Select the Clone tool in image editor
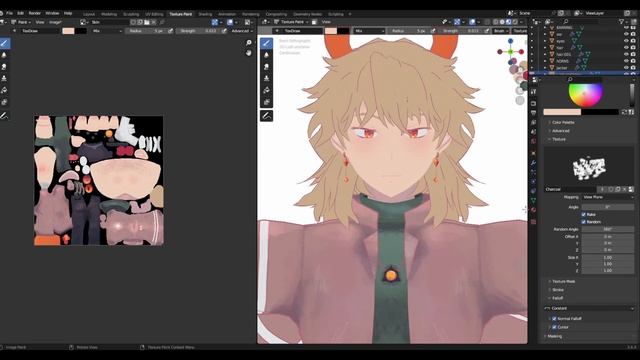Screen dimensions: 640x360 (4, 78)
